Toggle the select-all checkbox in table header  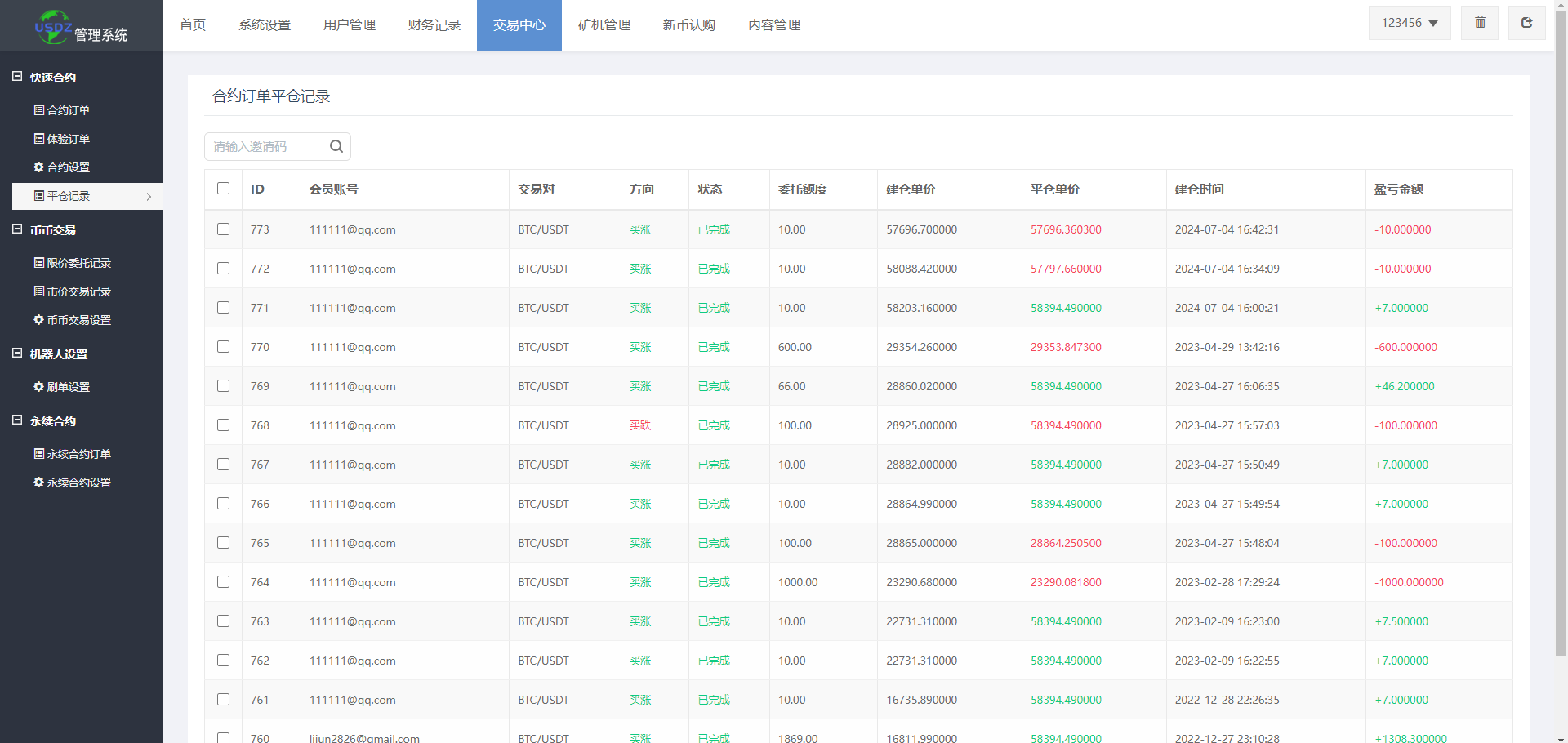[x=223, y=189]
